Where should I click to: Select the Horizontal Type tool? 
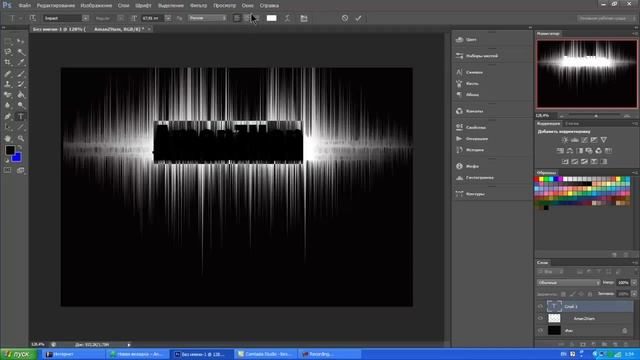(20, 116)
